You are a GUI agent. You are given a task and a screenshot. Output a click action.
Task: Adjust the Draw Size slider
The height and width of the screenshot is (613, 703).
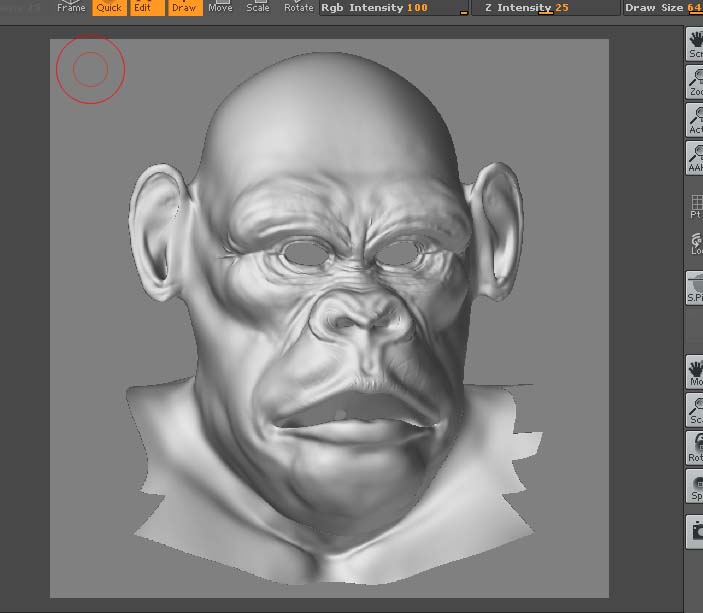pyautogui.click(x=663, y=8)
